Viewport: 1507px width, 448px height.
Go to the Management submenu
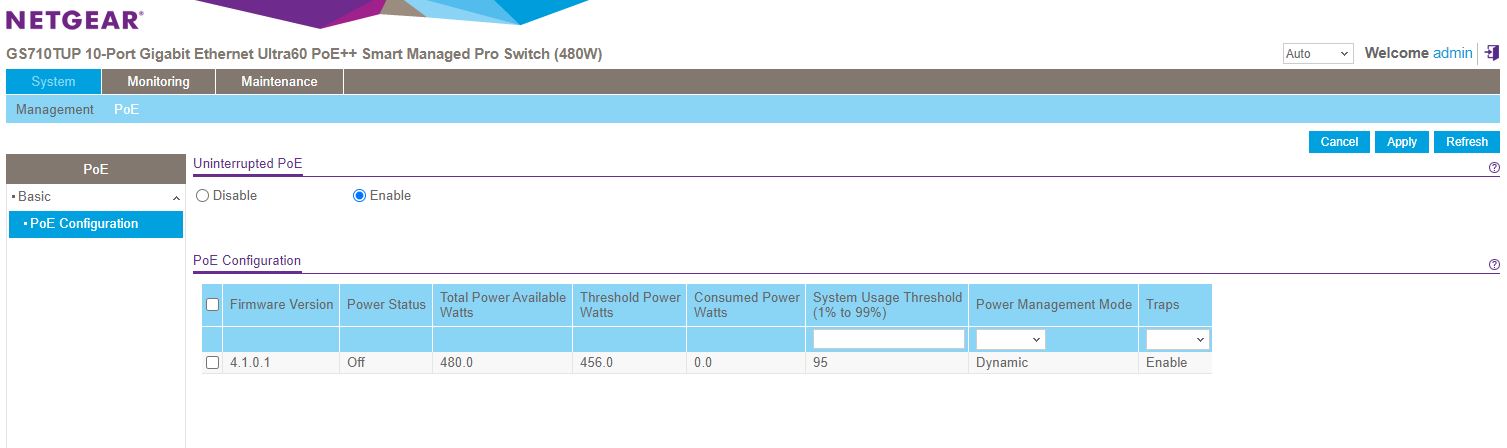pos(55,110)
